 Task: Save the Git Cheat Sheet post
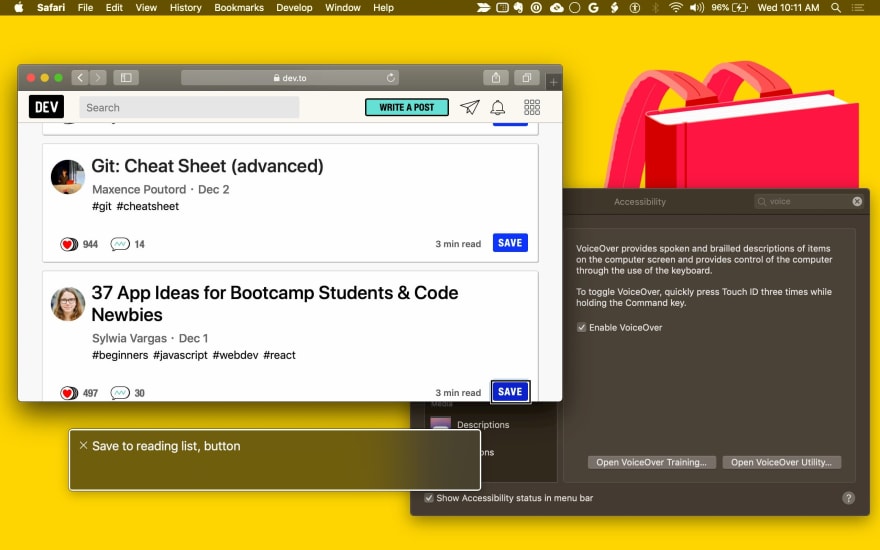point(510,243)
